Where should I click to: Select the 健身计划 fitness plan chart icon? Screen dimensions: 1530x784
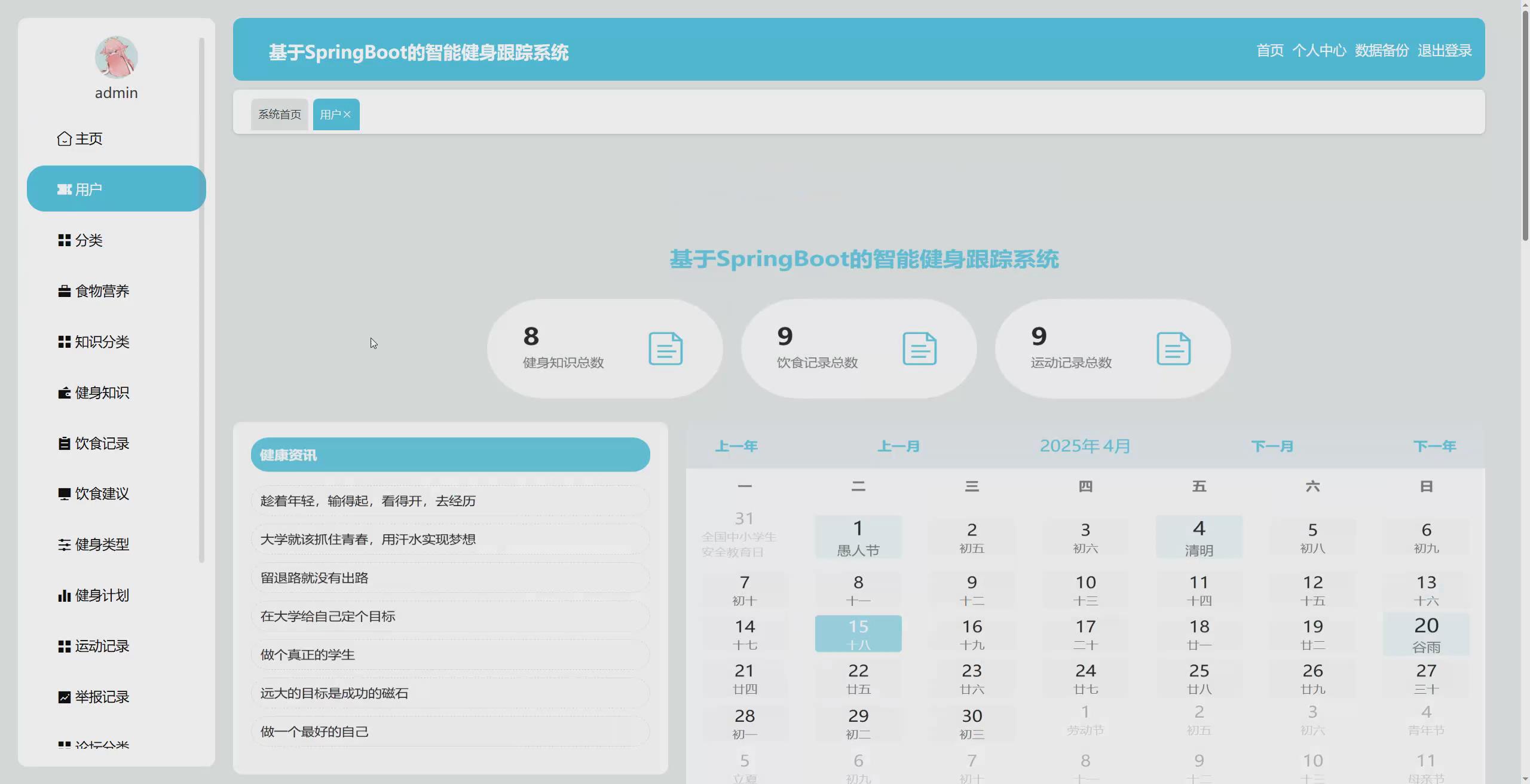(64, 595)
